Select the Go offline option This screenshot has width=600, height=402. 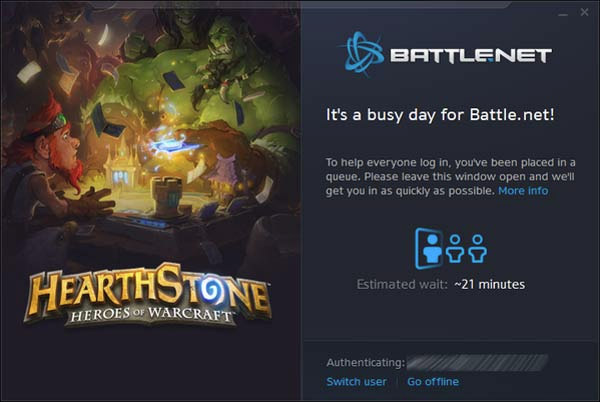click(x=433, y=381)
